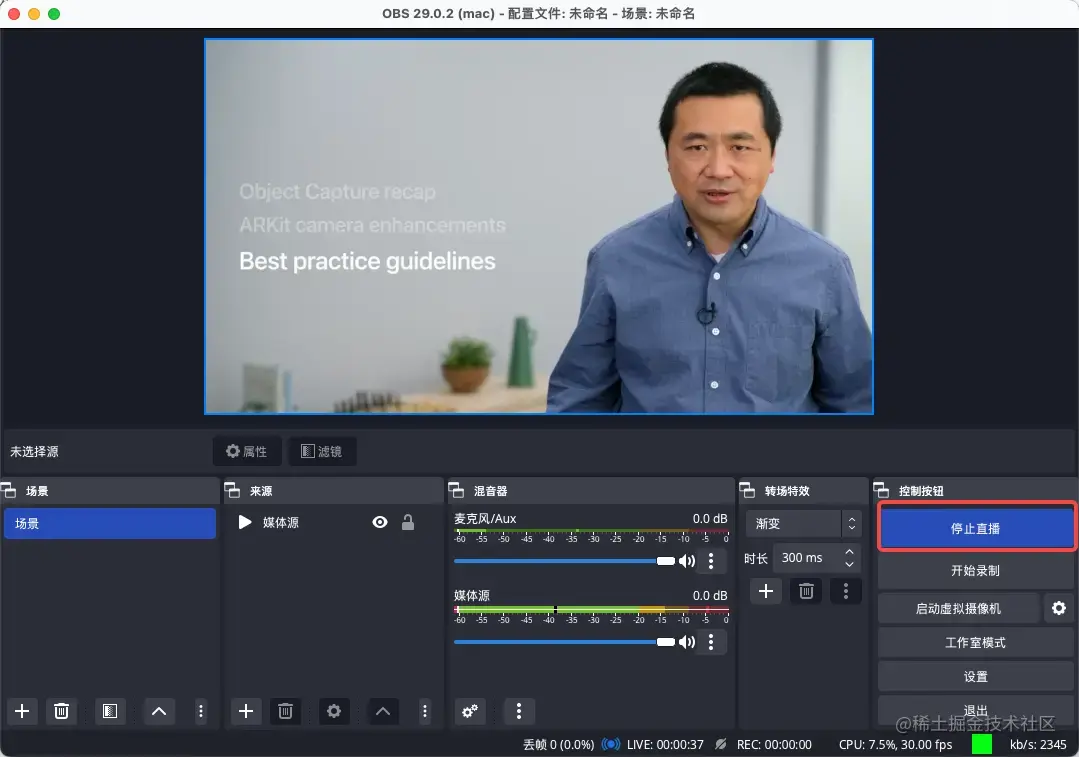The height and width of the screenshot is (757, 1079).
Task: Add a new scene with the plus icon
Action: tap(22, 711)
